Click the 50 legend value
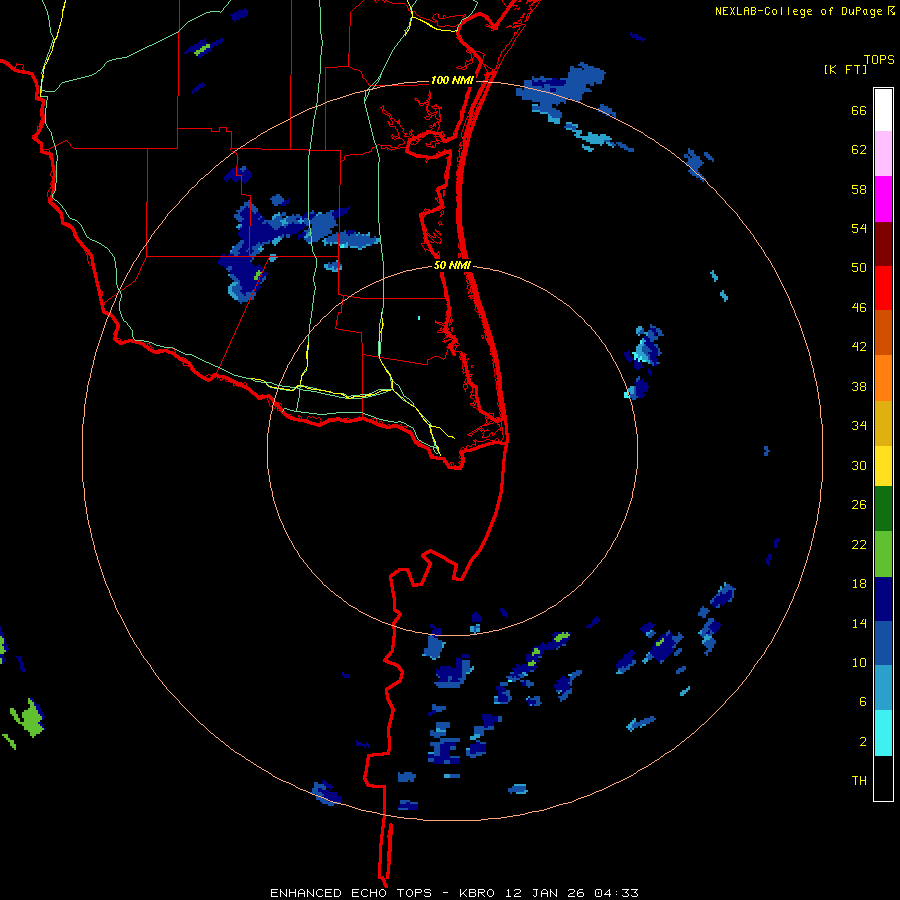 pos(859,267)
